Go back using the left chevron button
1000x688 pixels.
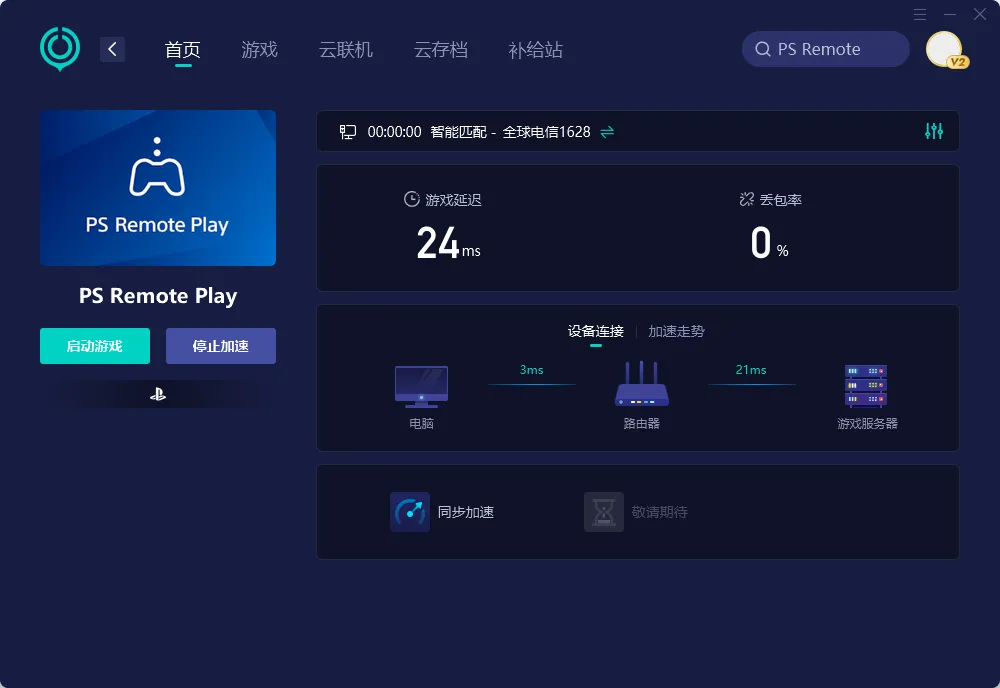tap(112, 49)
